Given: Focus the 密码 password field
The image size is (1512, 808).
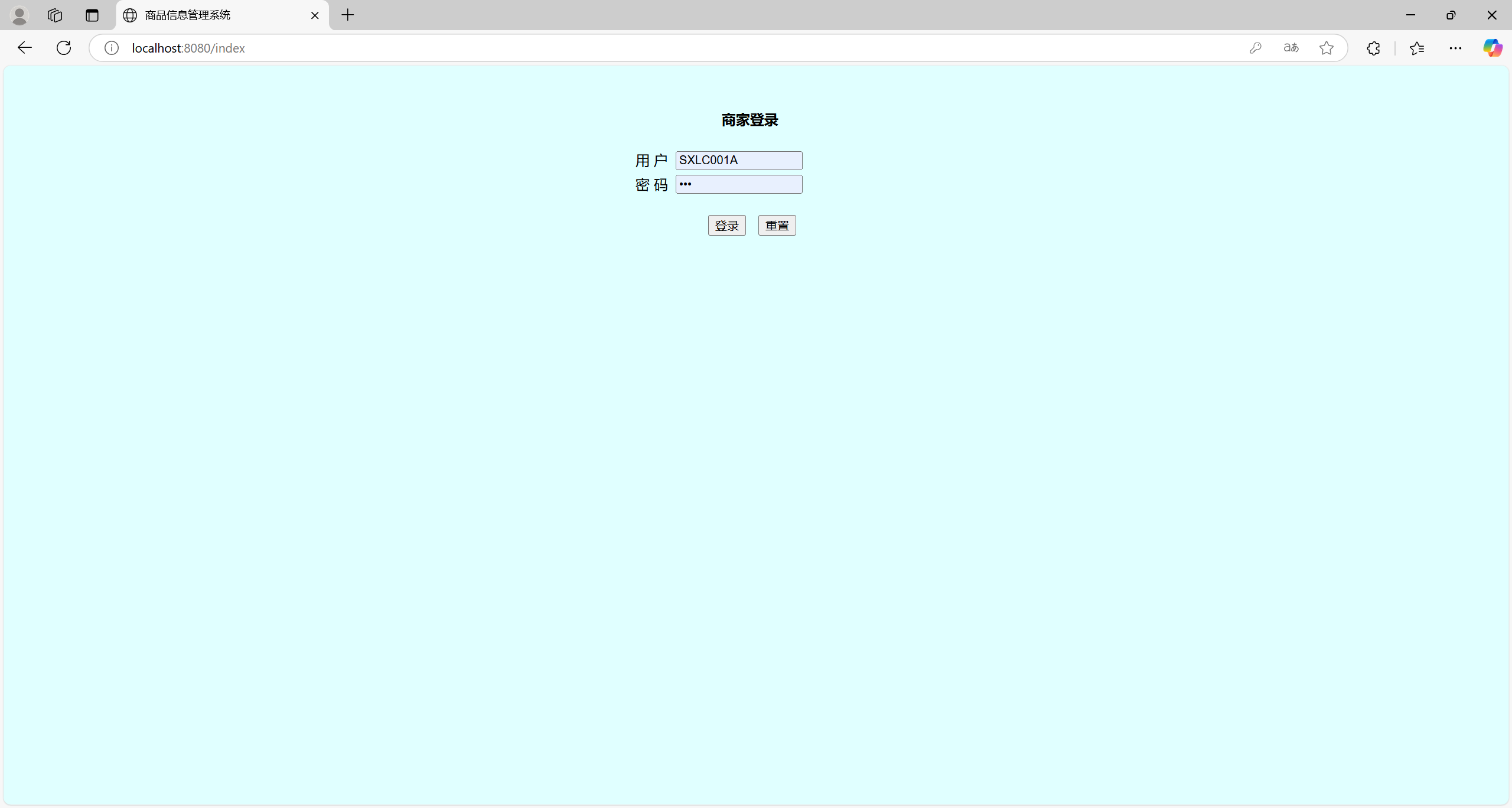Looking at the screenshot, I should 738,184.
